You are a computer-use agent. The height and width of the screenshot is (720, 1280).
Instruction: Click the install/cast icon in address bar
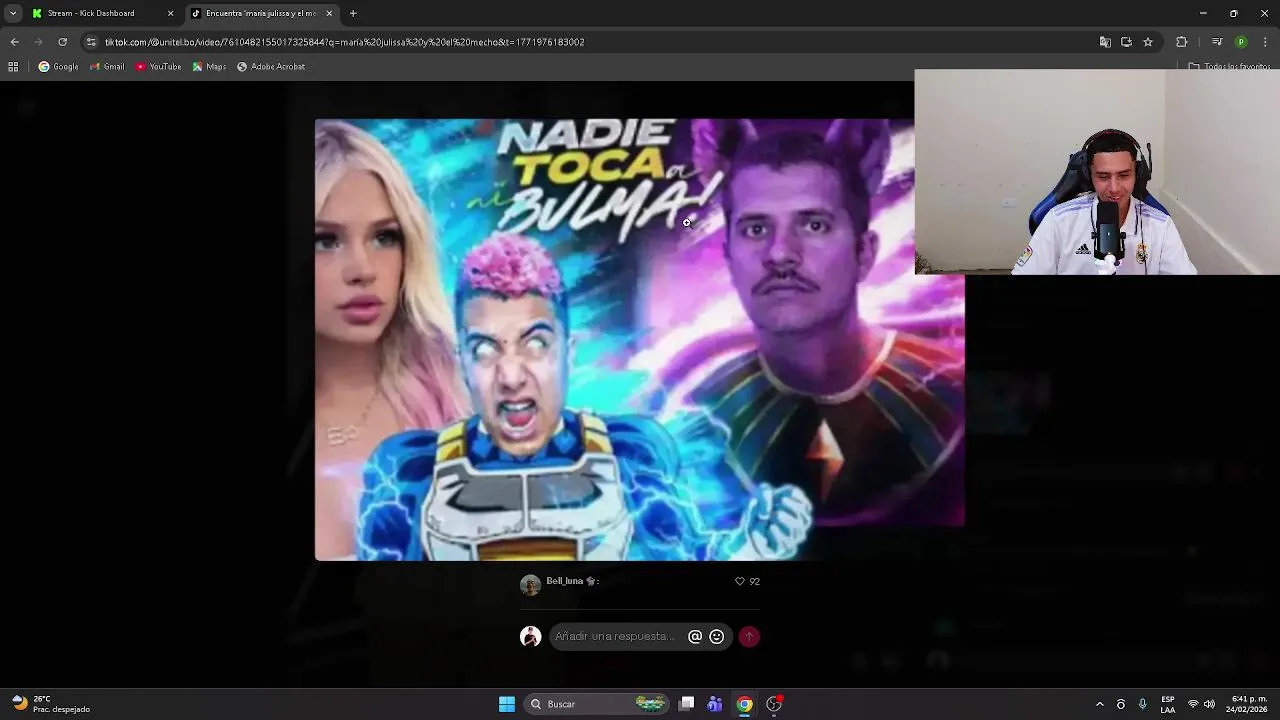point(1126,42)
